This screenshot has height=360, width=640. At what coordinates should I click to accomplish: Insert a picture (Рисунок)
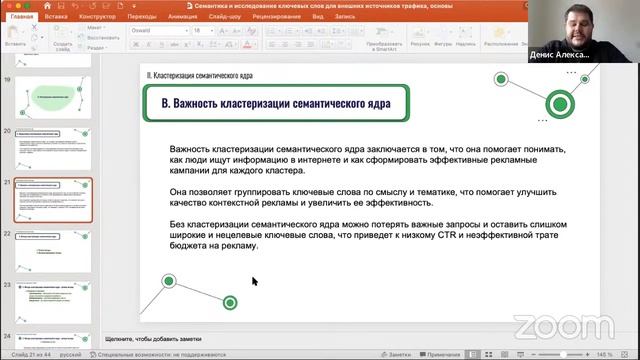(420, 37)
